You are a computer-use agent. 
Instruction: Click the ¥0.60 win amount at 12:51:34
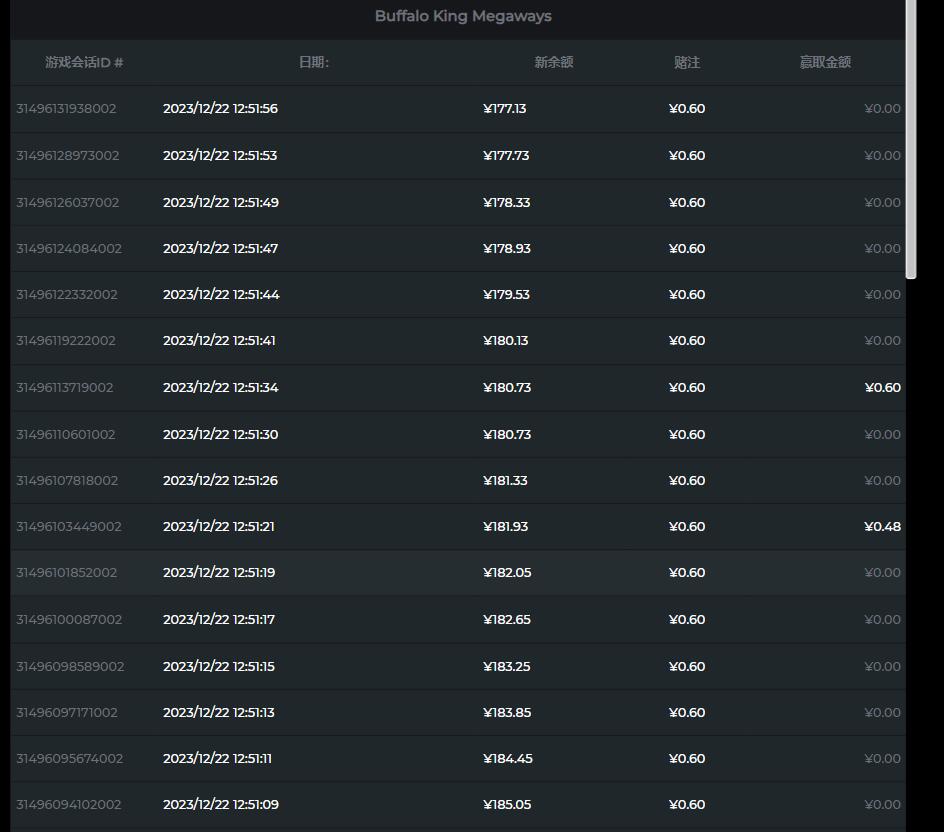click(x=883, y=388)
